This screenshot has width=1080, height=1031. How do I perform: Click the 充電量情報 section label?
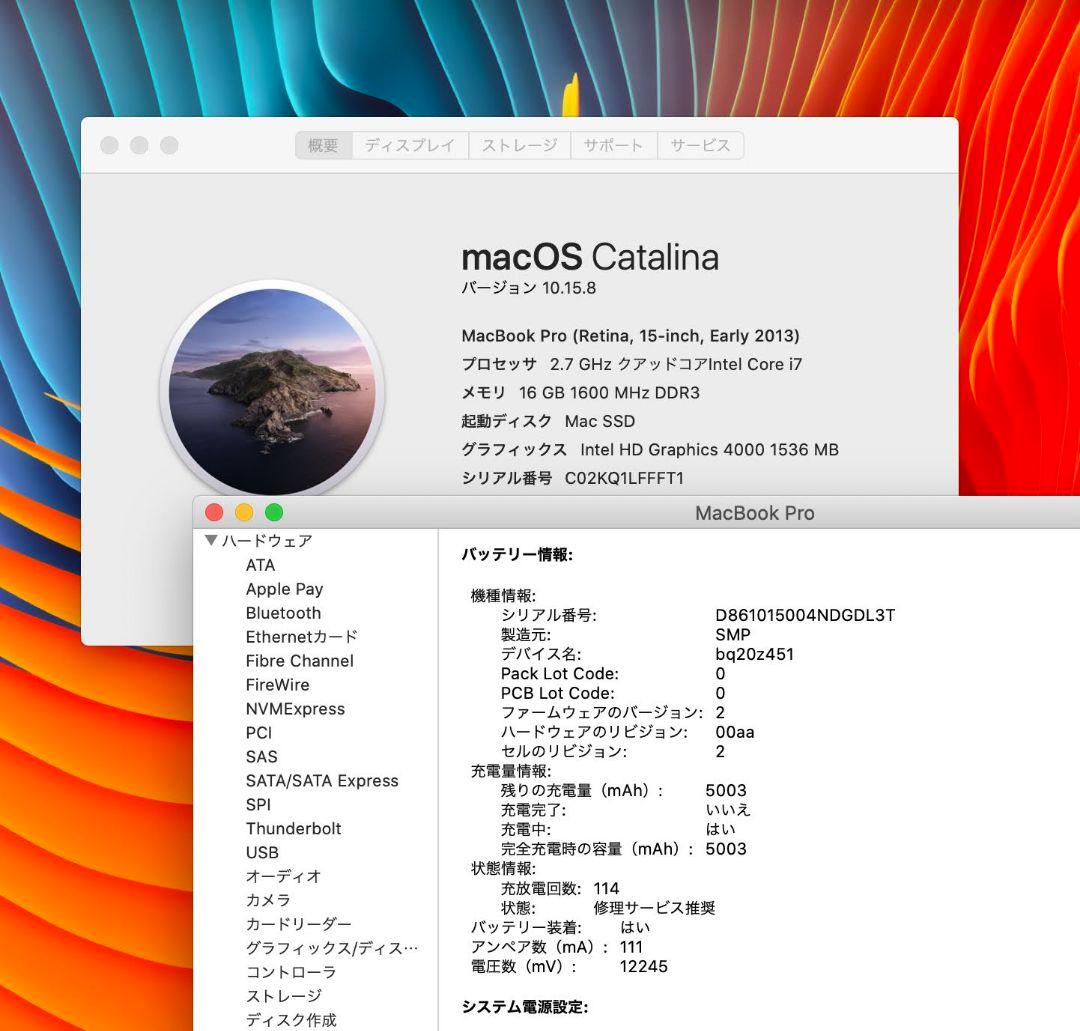tap(510, 771)
